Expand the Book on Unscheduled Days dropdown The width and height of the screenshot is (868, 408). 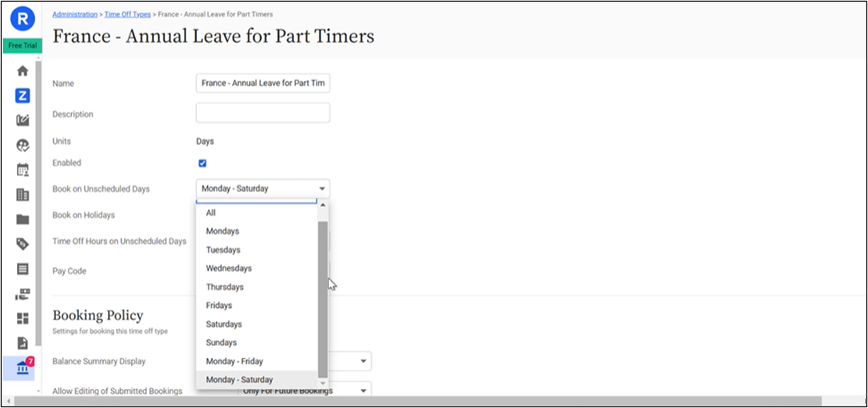(263, 188)
